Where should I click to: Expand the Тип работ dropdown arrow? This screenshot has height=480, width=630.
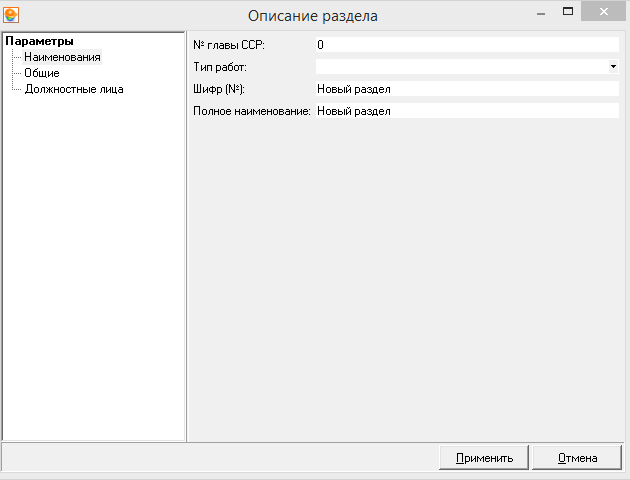click(x=613, y=67)
